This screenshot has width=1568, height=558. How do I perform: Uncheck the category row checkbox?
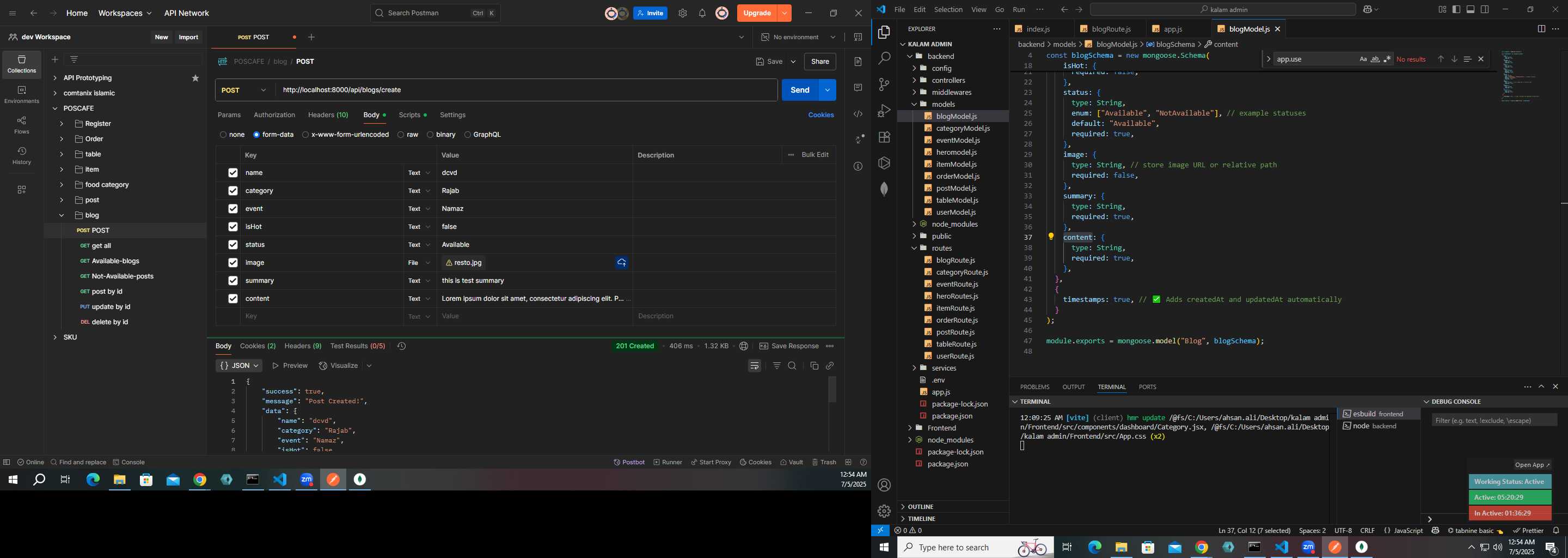coord(232,191)
